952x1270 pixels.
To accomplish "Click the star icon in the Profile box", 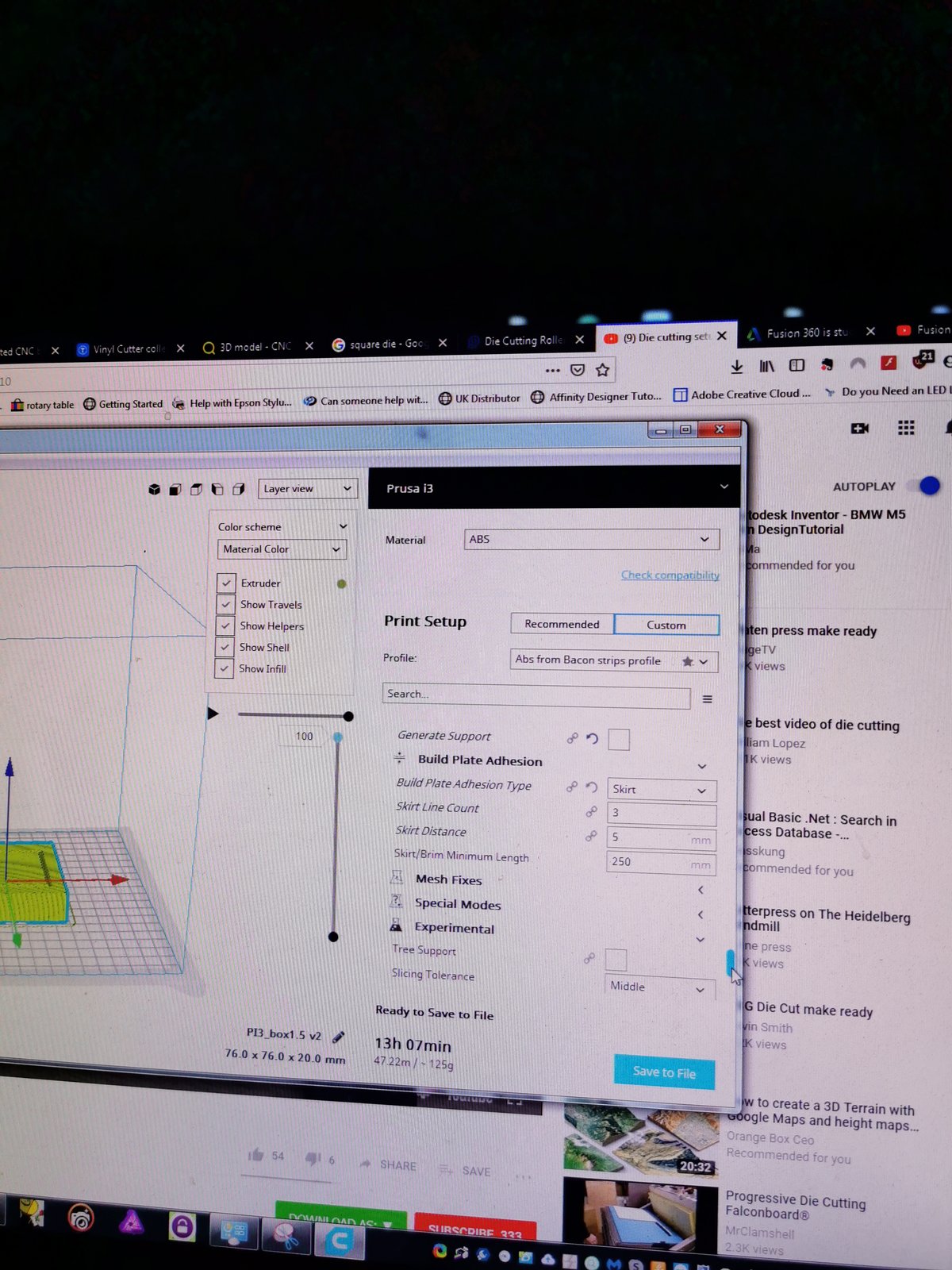I will 687,660.
